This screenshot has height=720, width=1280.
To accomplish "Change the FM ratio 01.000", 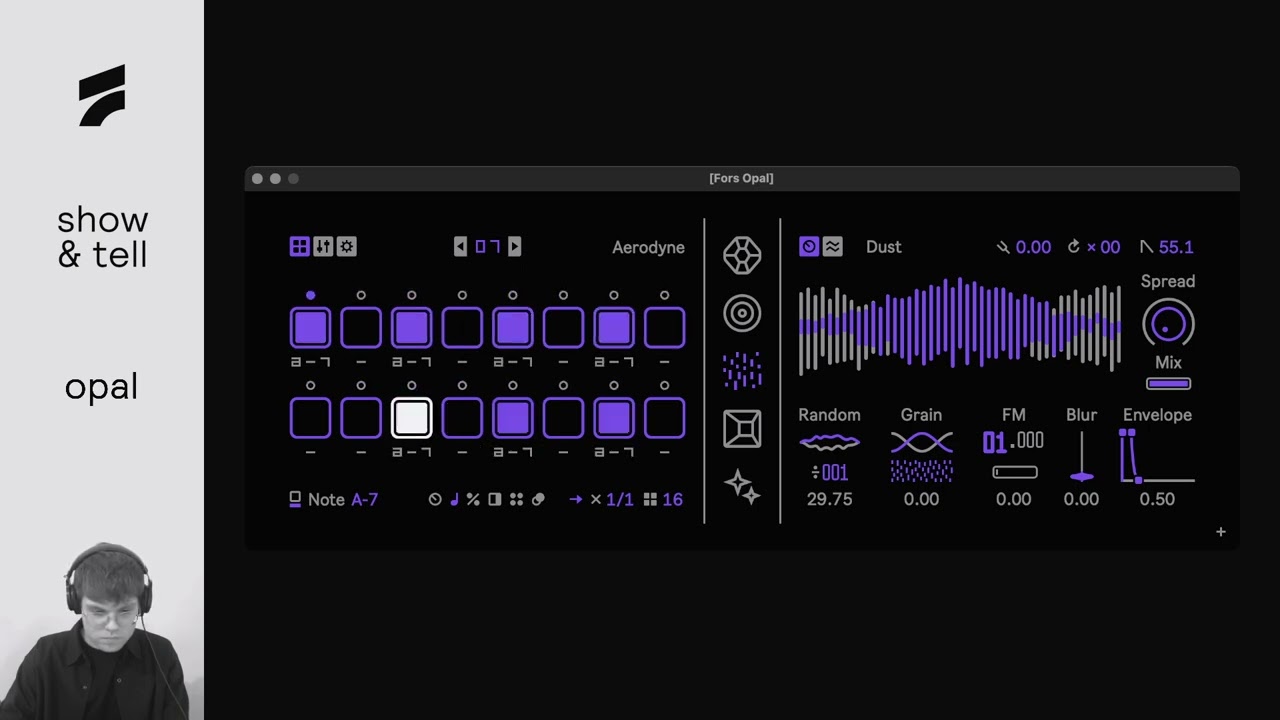I will (x=1013, y=441).
